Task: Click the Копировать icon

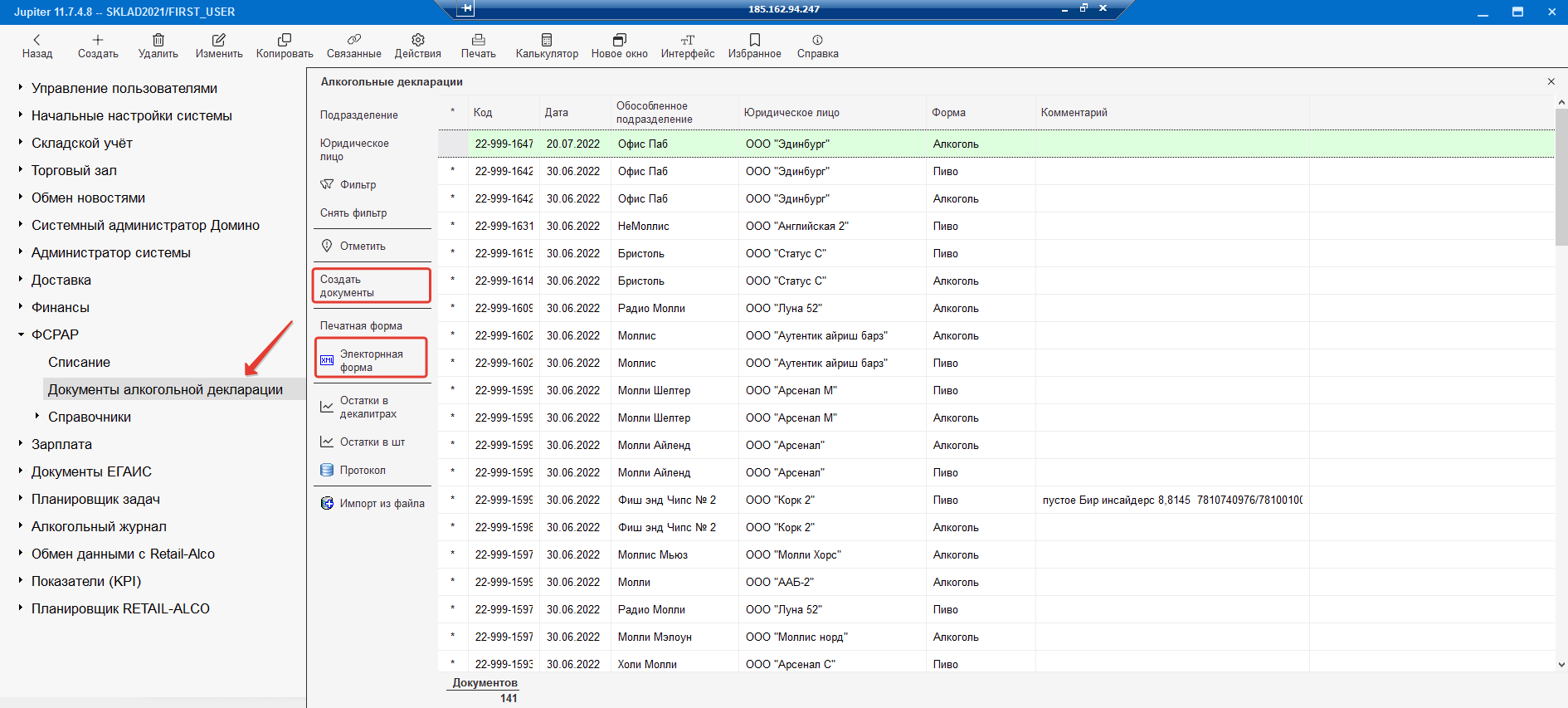Action: [x=285, y=40]
